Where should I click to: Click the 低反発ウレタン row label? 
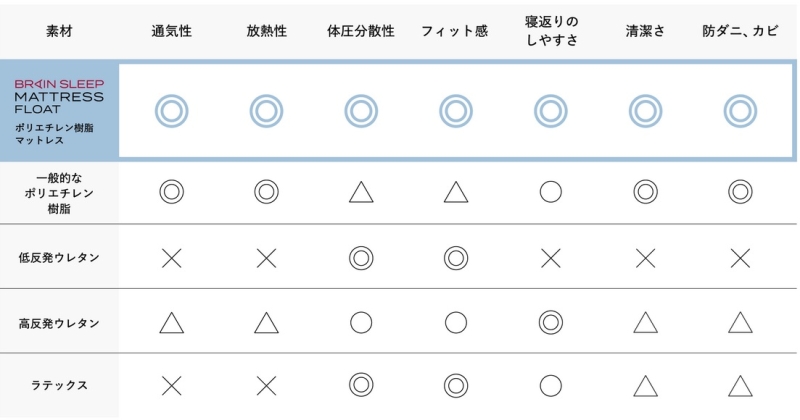(x=59, y=258)
